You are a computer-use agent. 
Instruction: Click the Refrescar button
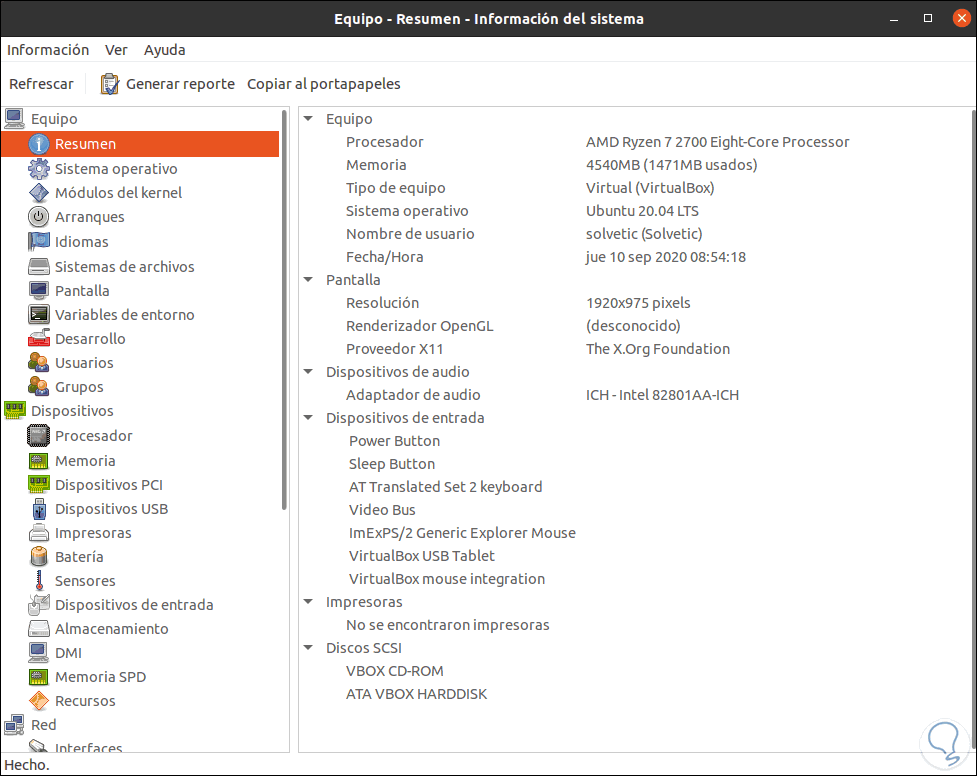pos(41,84)
